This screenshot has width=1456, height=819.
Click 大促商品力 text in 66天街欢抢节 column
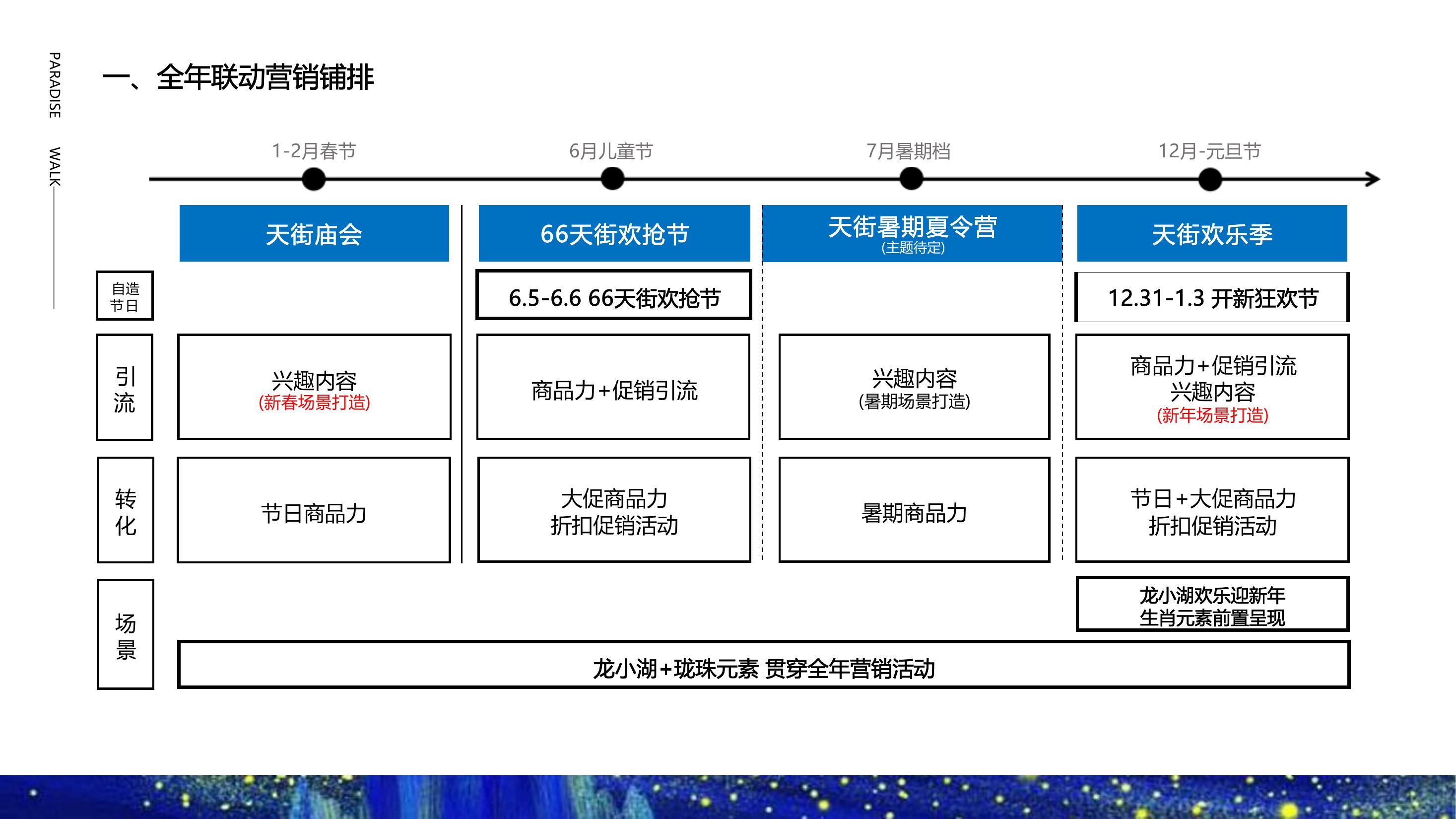pos(614,499)
